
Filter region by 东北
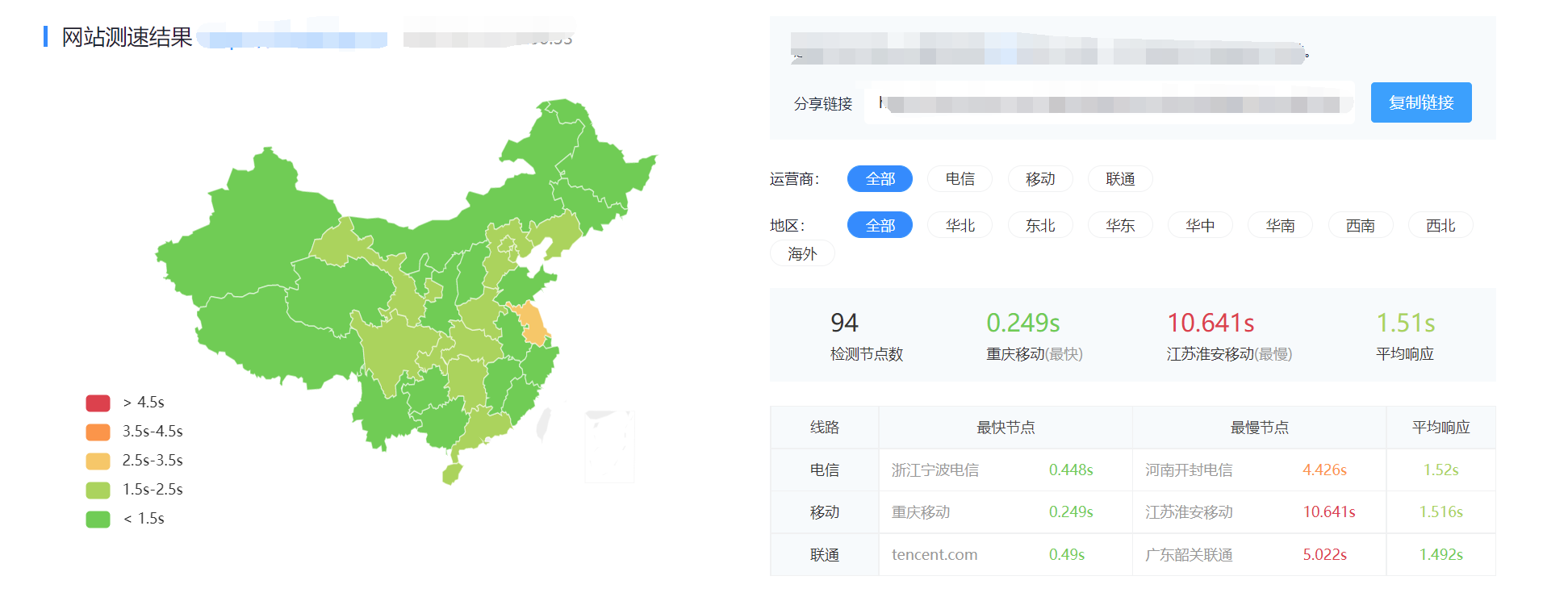[1040, 225]
